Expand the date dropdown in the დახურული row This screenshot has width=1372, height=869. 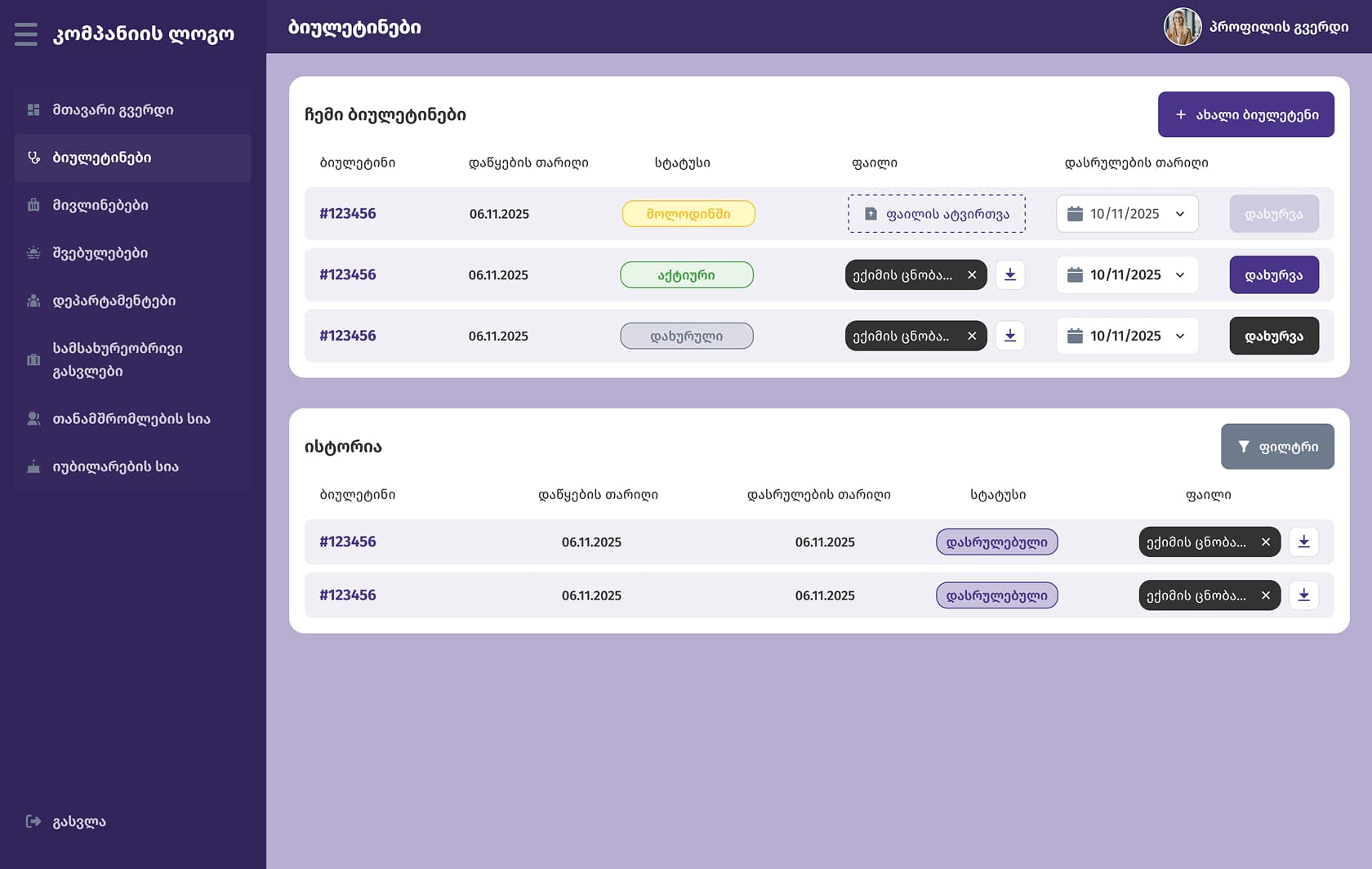point(1180,336)
